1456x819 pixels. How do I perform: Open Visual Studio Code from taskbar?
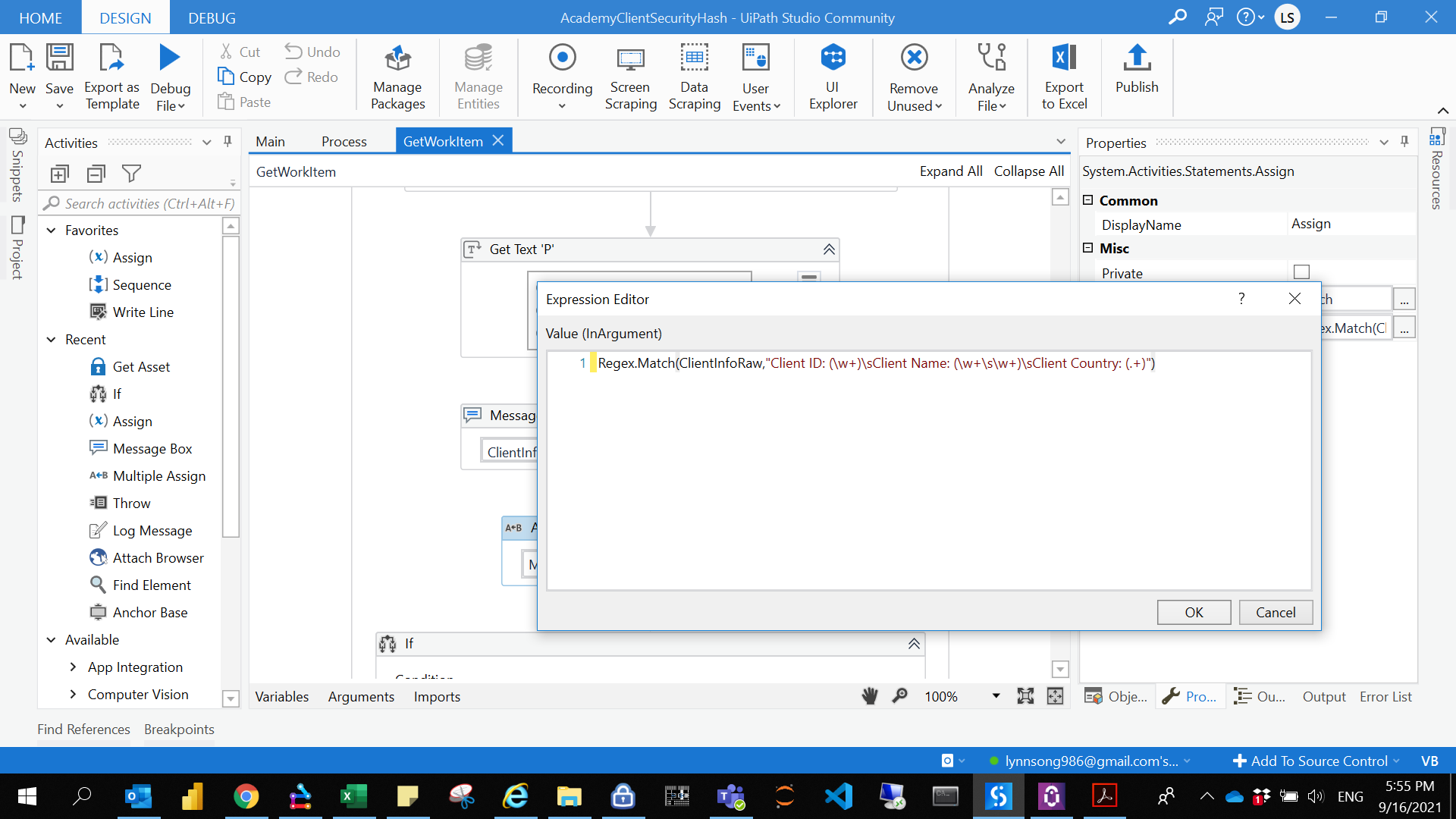pyautogui.click(x=838, y=796)
